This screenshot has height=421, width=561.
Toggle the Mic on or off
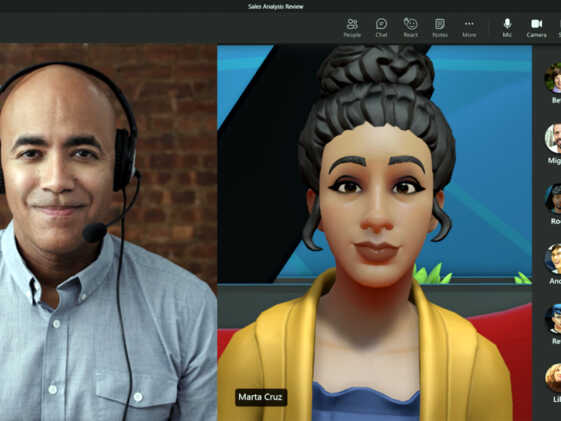tap(507, 28)
